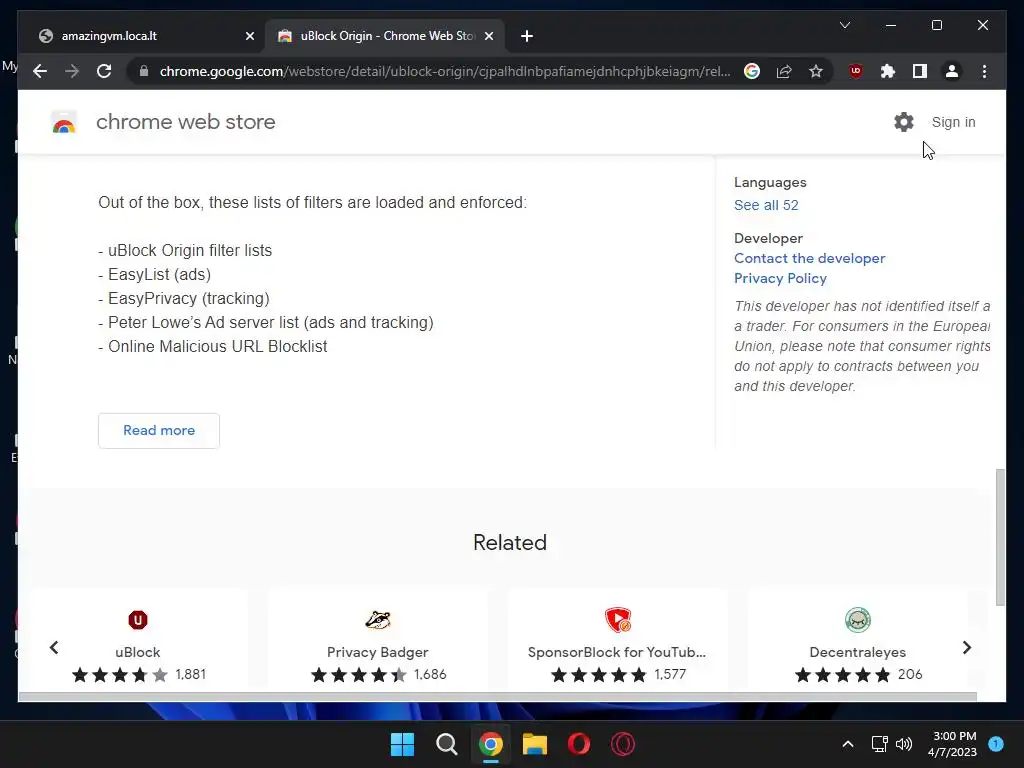Open the volume tray icon
Viewport: 1024px width, 768px height.
pos(904,744)
